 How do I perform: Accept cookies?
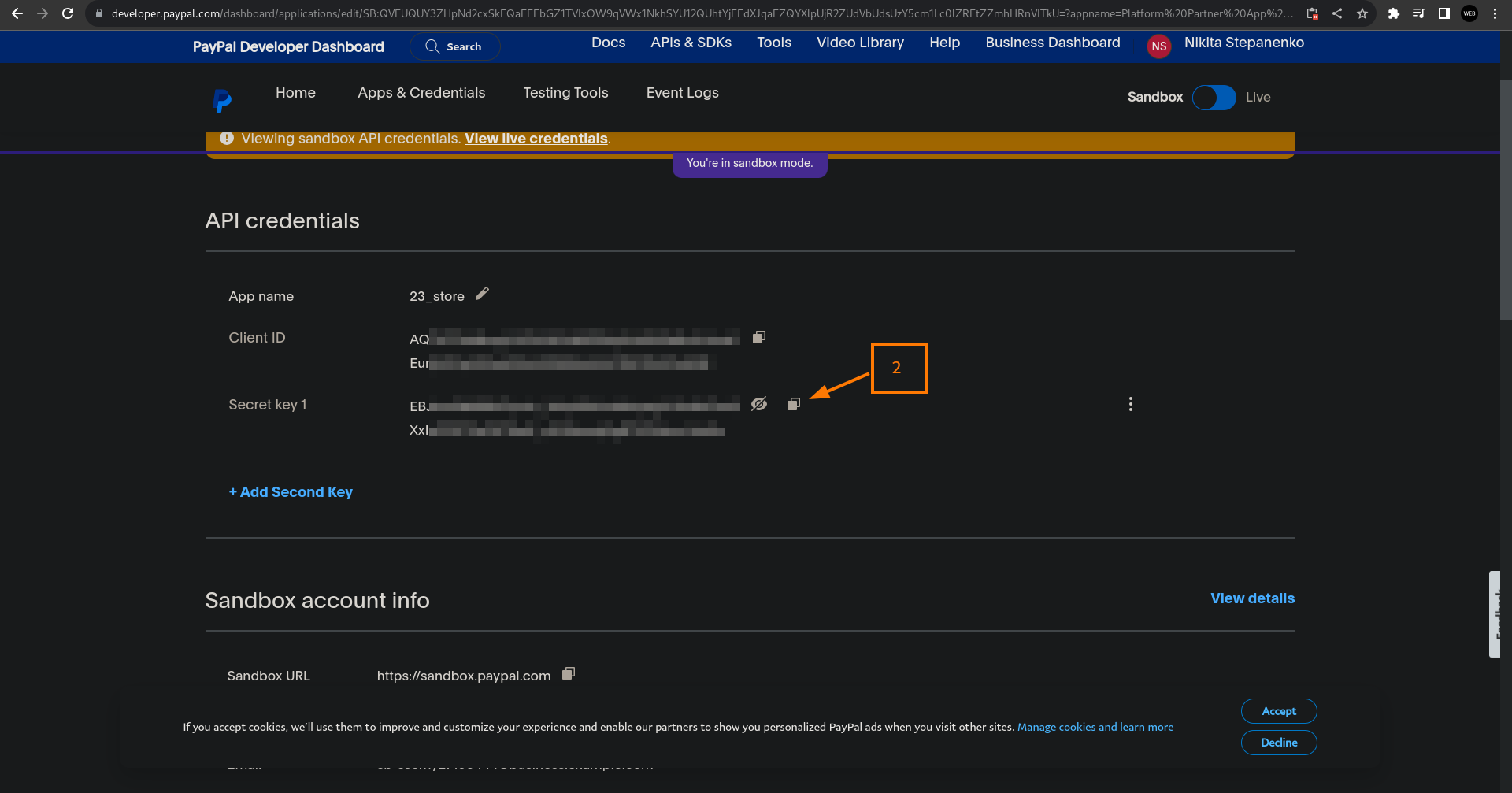click(x=1279, y=711)
